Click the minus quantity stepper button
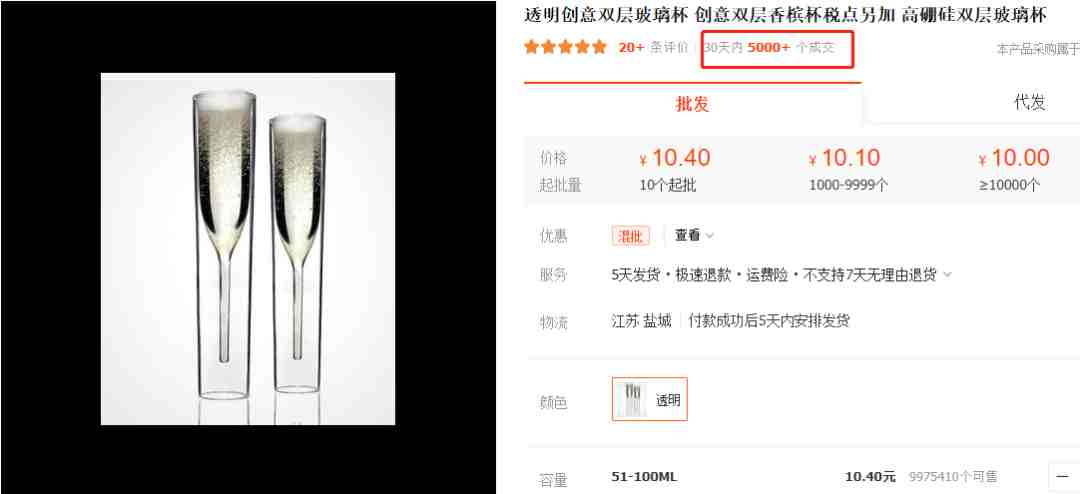This screenshot has width=1080, height=494. click(1063, 477)
